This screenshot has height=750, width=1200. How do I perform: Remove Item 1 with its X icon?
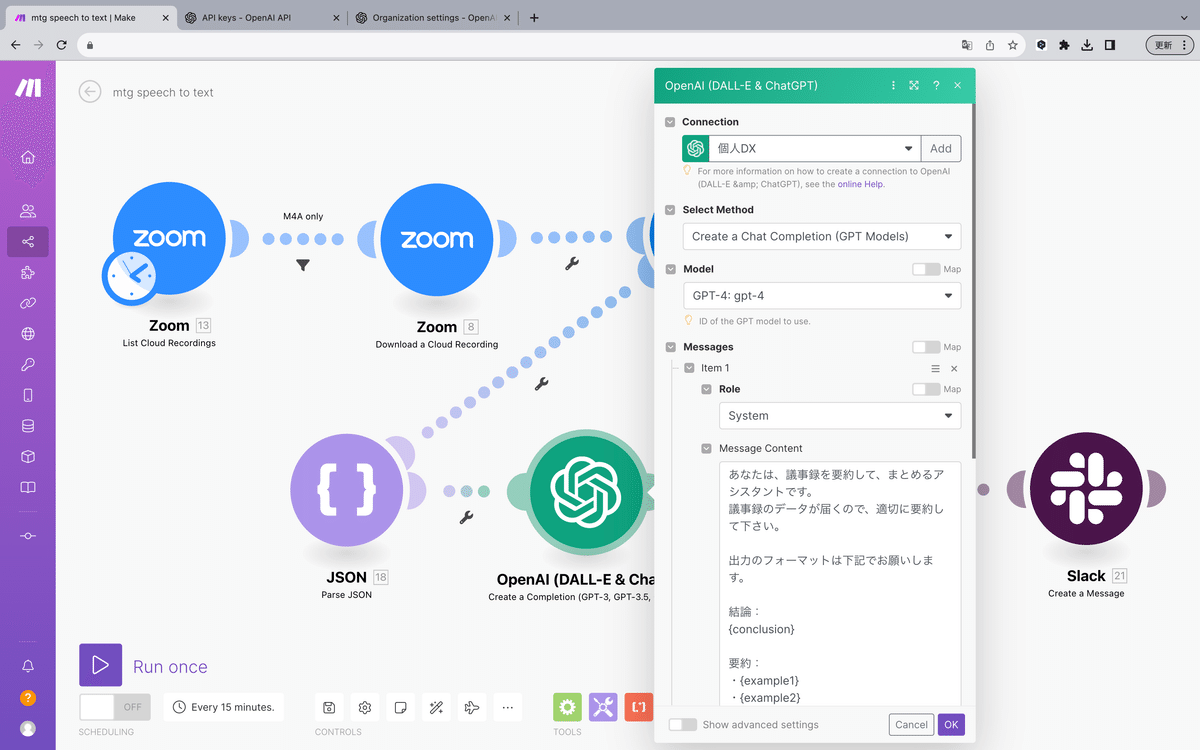click(x=954, y=369)
